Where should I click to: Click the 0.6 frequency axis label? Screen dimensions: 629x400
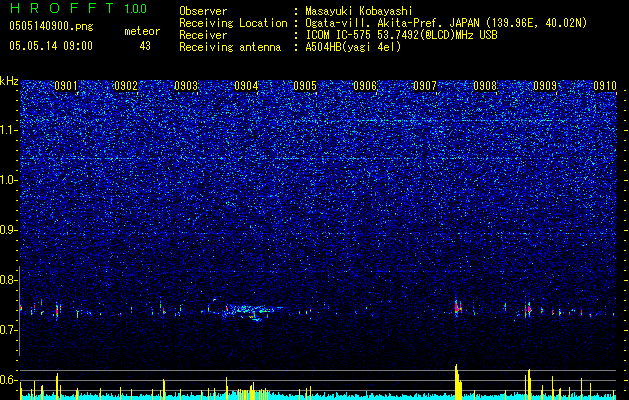click(x=9, y=380)
